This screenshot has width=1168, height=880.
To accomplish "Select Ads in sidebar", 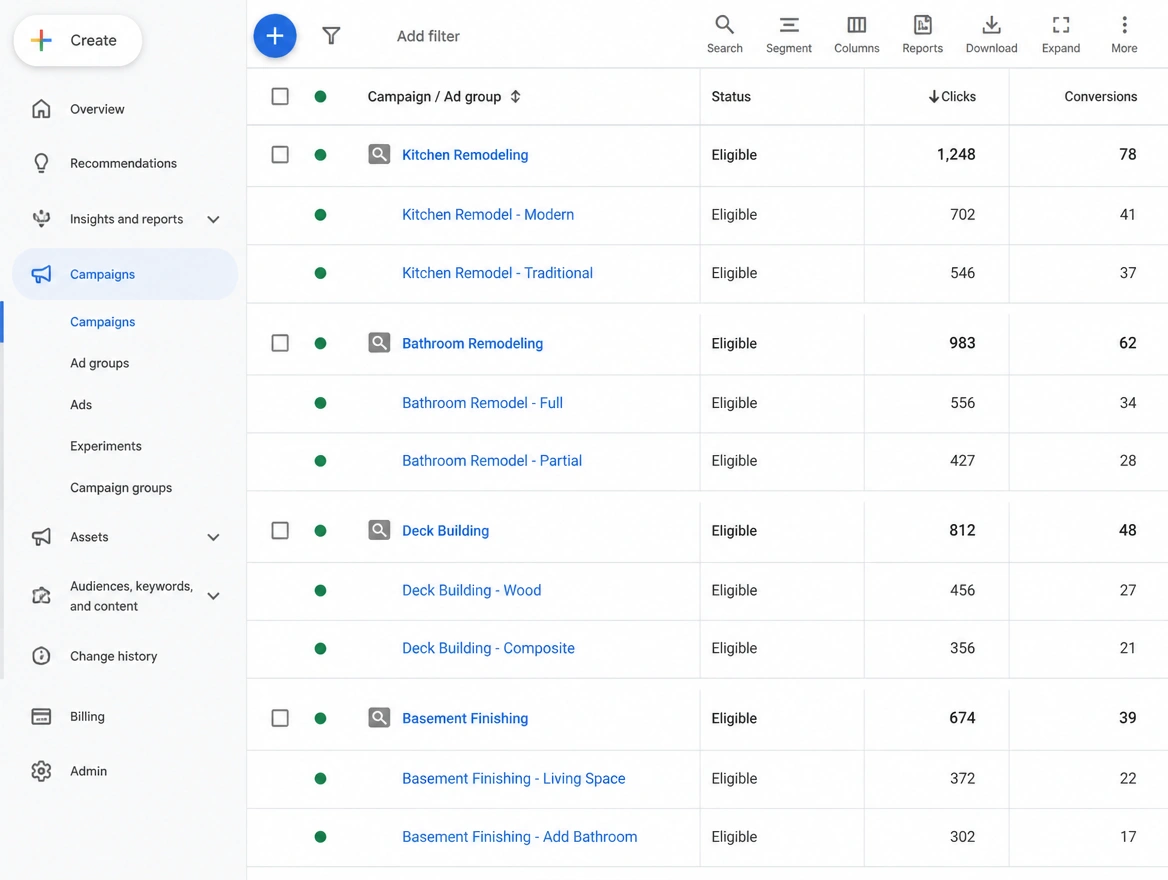I will pos(81,405).
